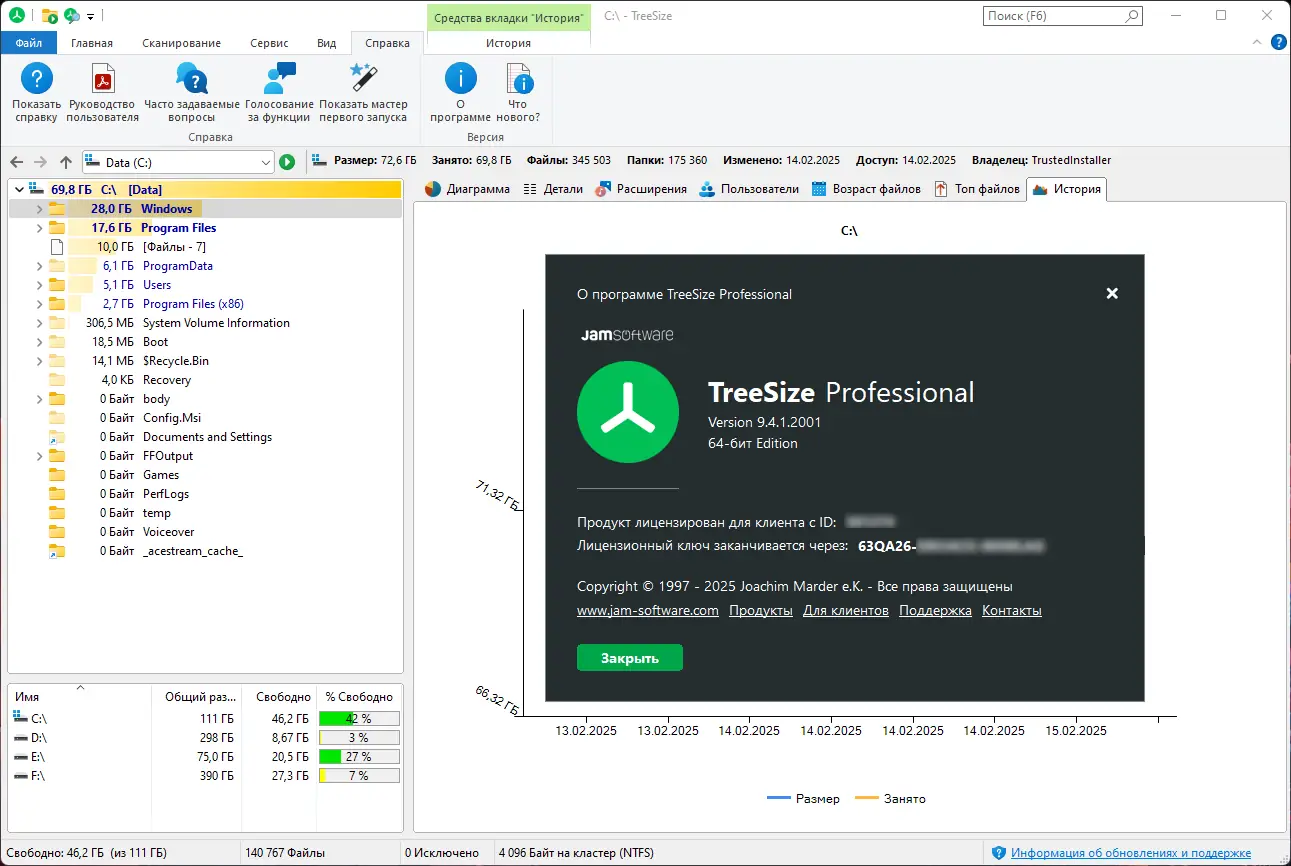Expand the Program Files (x86) node
The width and height of the screenshot is (1291, 866).
[x=39, y=304]
